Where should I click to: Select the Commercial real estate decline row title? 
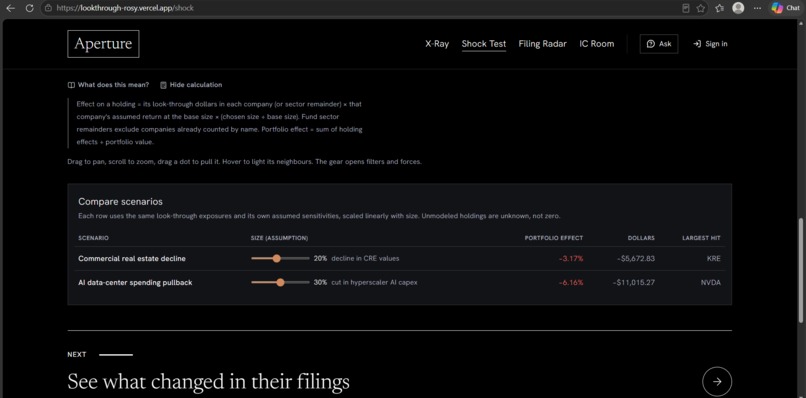point(132,259)
